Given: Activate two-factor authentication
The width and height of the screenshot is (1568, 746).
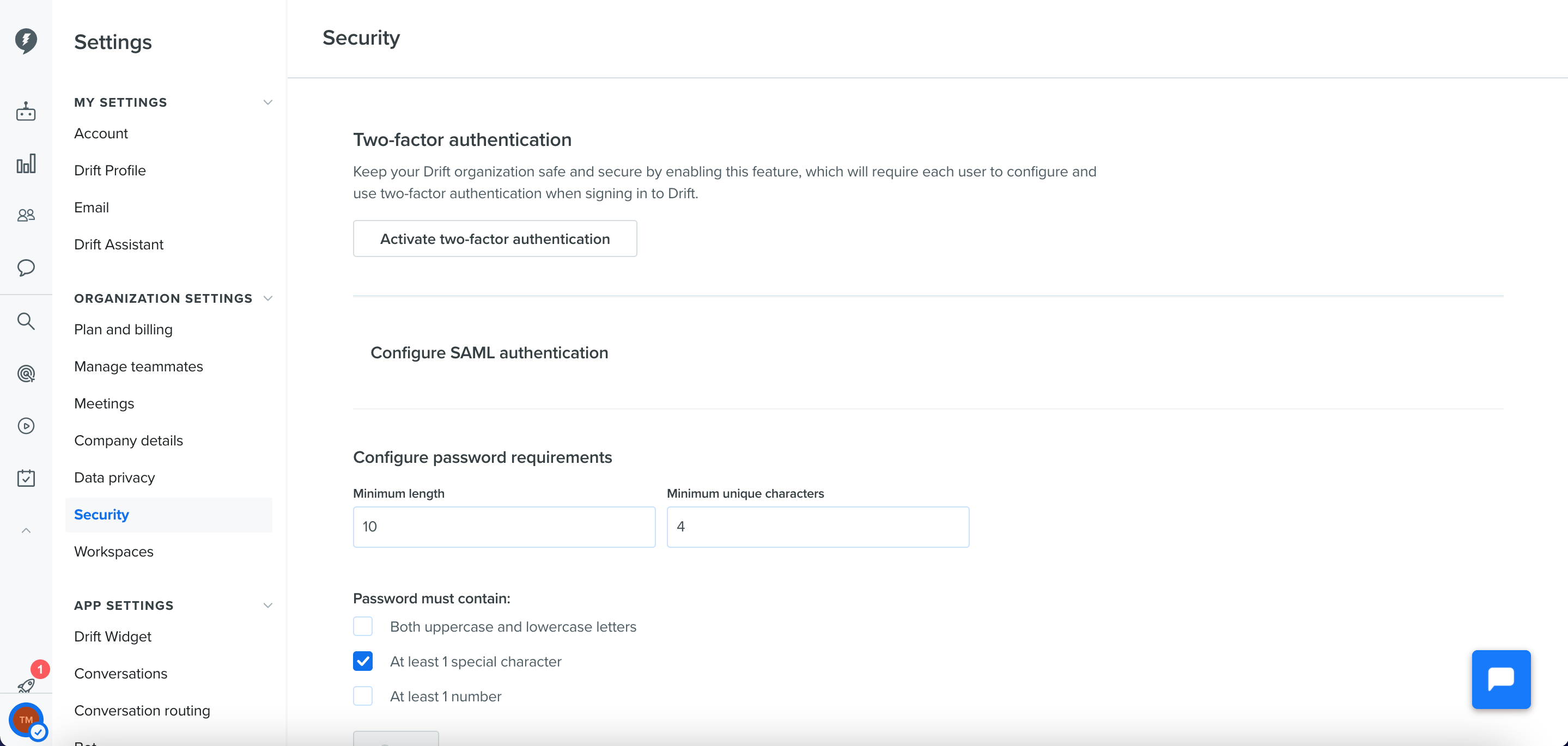Looking at the screenshot, I should [495, 239].
